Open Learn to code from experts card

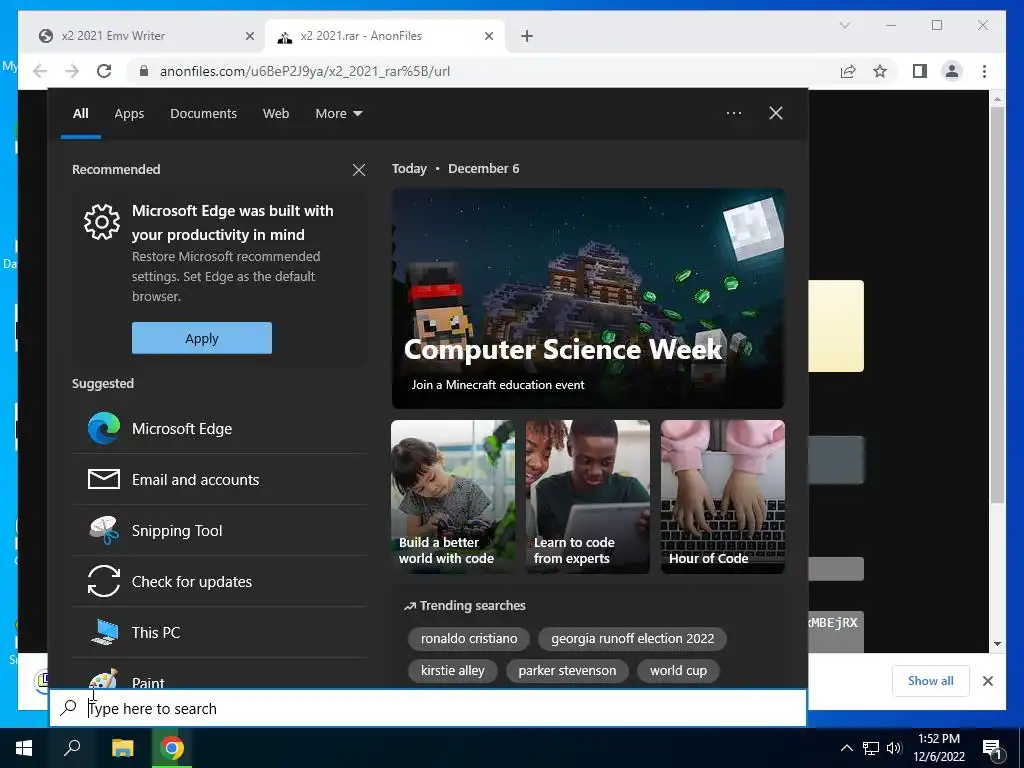pyautogui.click(x=588, y=497)
